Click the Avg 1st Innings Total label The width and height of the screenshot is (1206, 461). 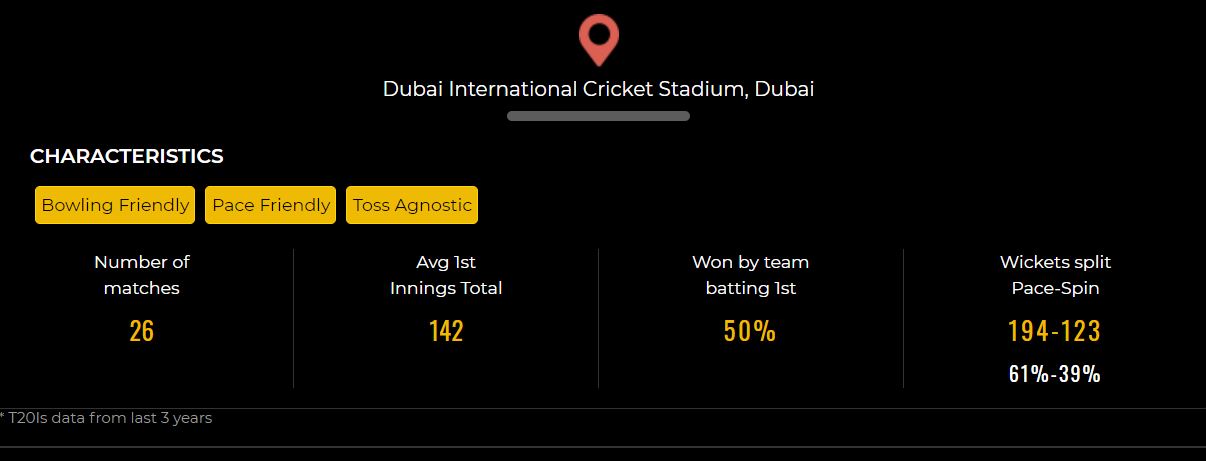[446, 275]
